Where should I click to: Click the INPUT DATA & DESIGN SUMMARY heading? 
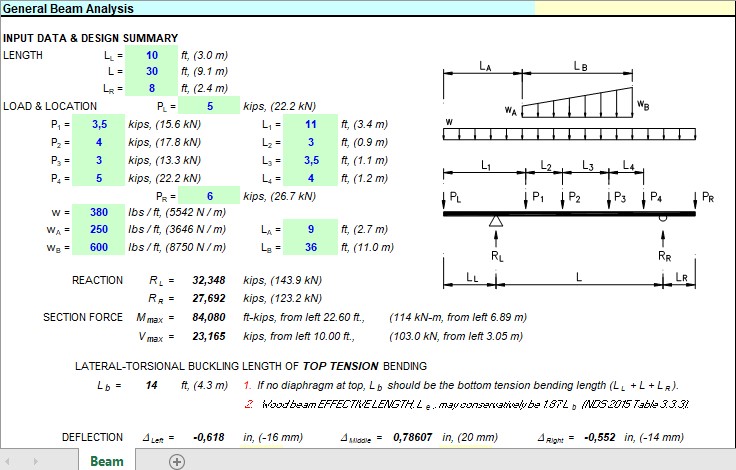91,38
